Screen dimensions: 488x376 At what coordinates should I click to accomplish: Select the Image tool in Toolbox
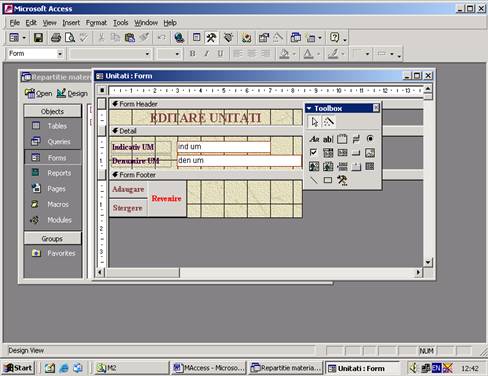click(370, 153)
